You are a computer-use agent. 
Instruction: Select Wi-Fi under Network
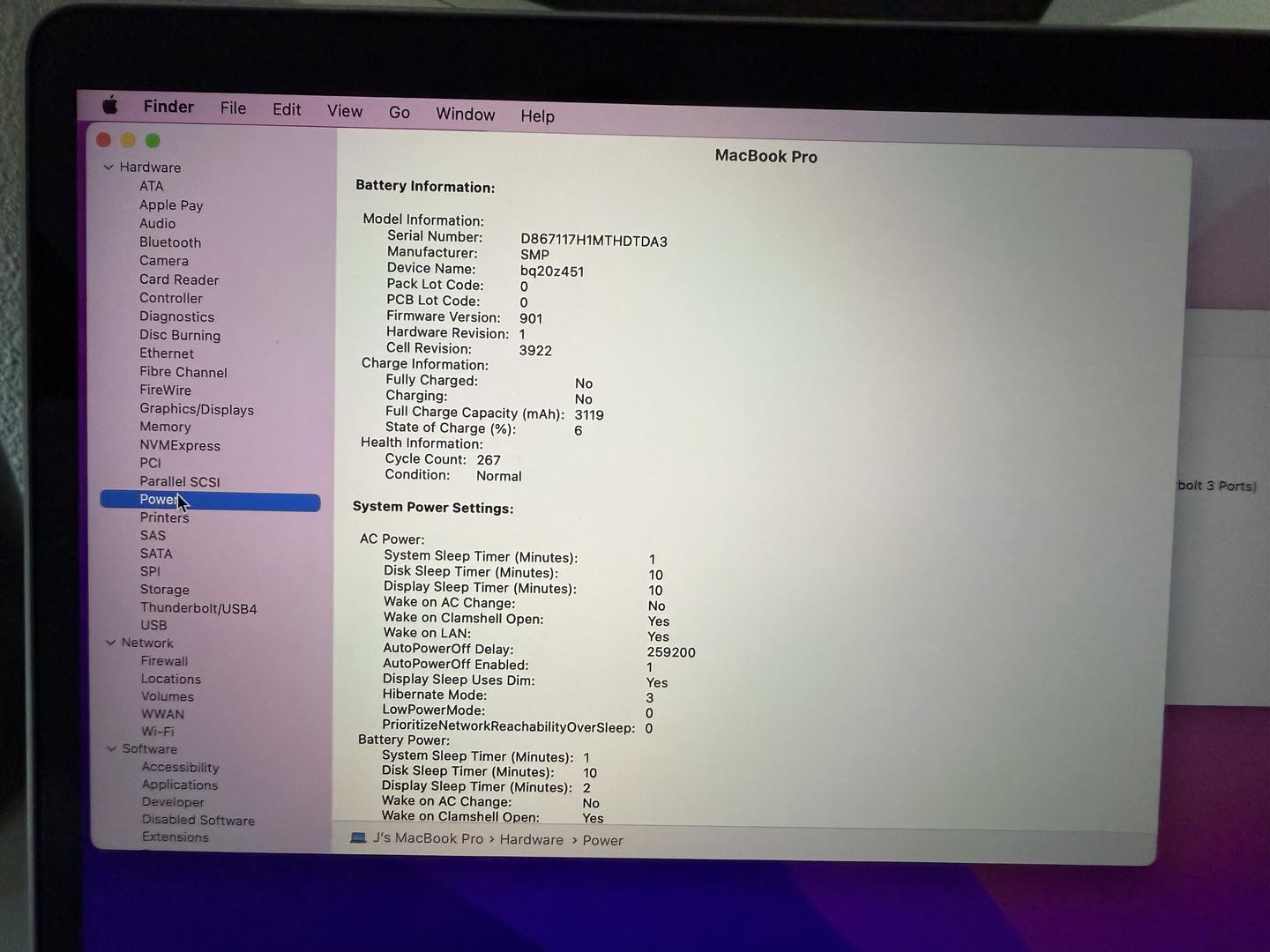(158, 731)
